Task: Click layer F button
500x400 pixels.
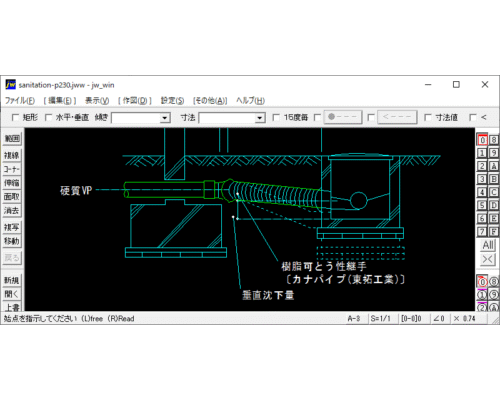Action: click(494, 231)
